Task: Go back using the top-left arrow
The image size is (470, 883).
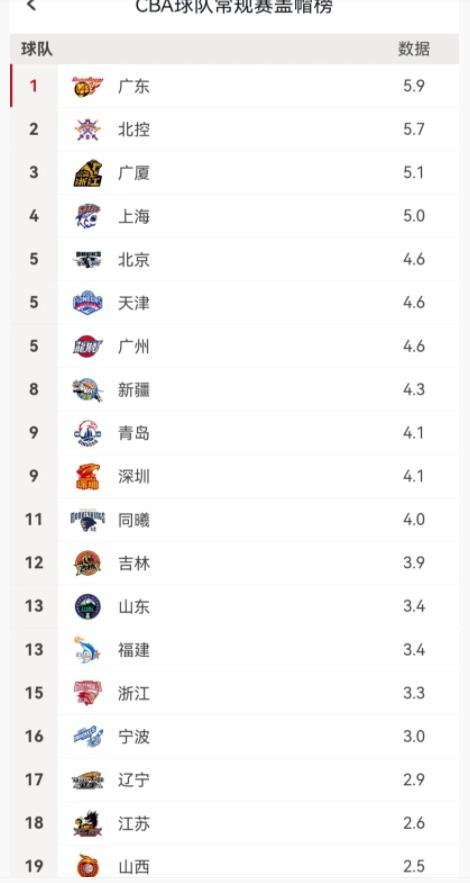Action: tap(32, 6)
